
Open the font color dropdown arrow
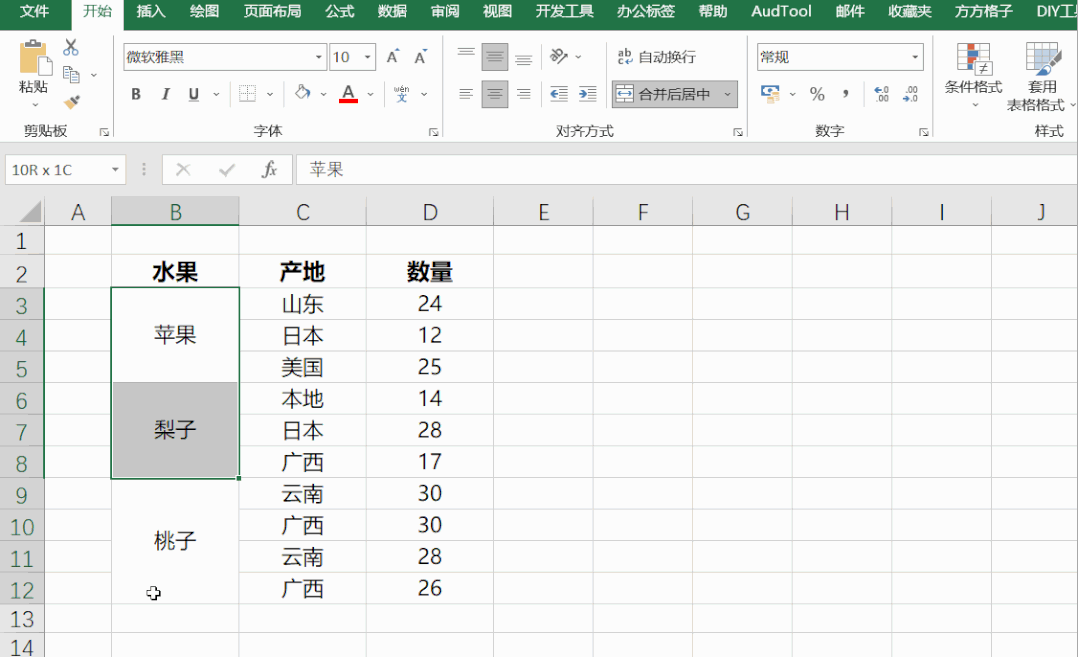coord(371,94)
